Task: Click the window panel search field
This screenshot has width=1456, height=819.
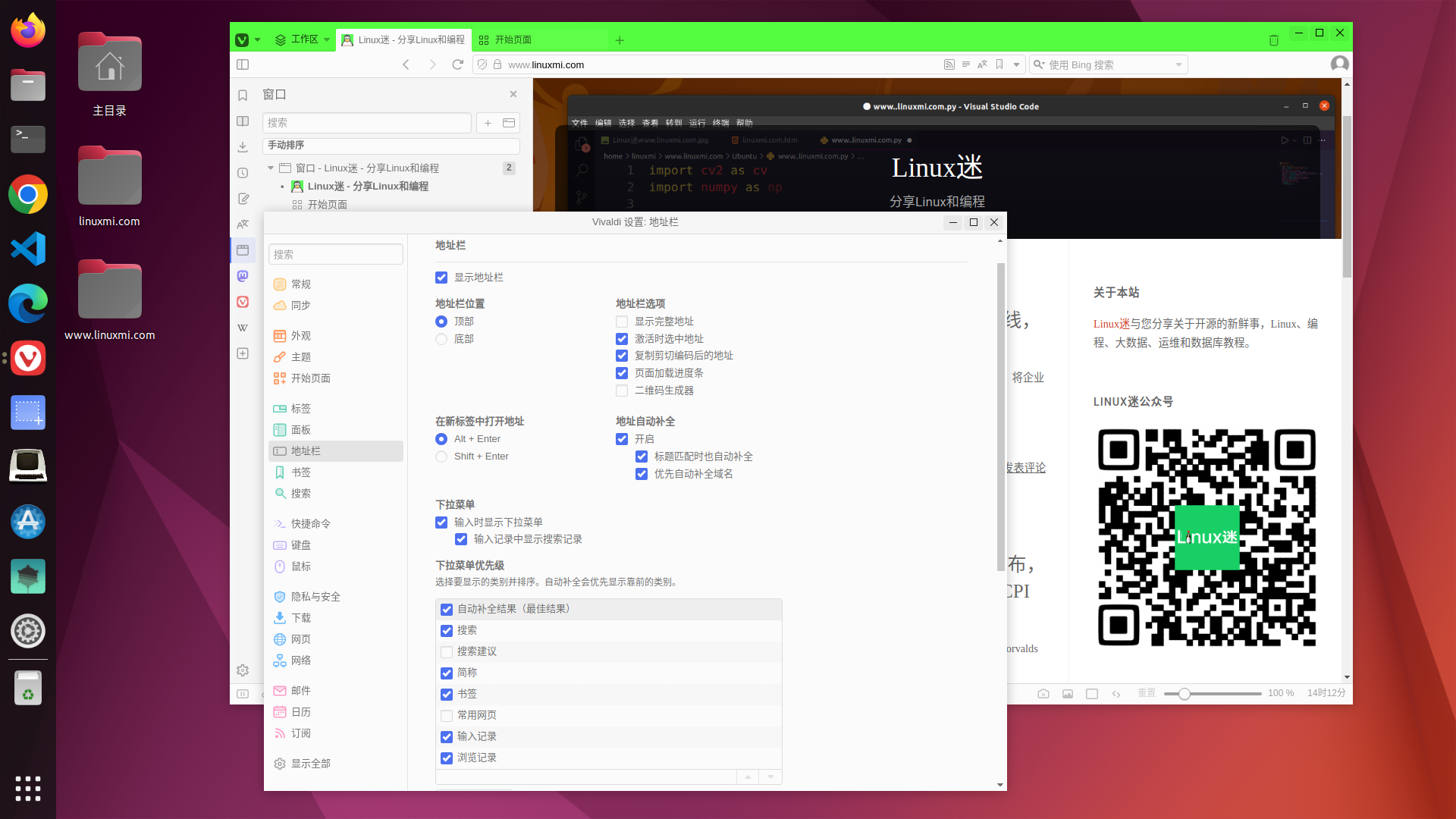Action: point(367,123)
